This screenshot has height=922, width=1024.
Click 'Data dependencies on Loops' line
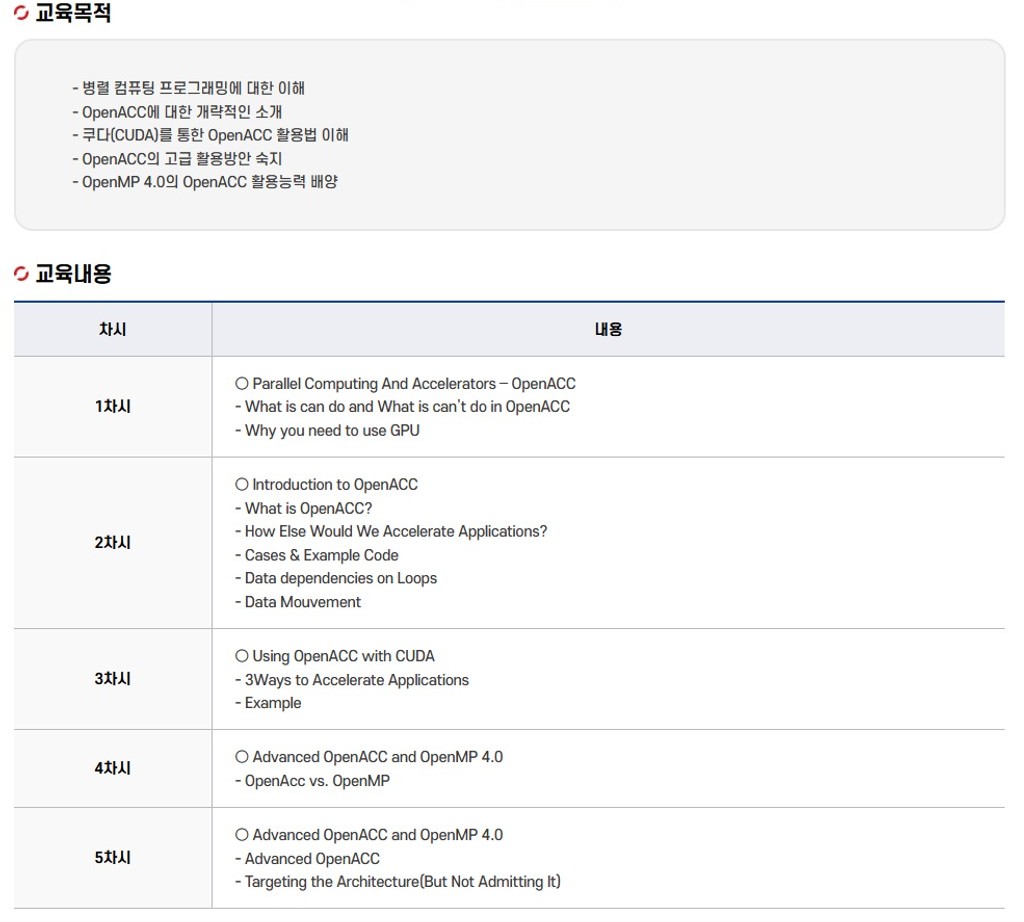(x=340, y=578)
